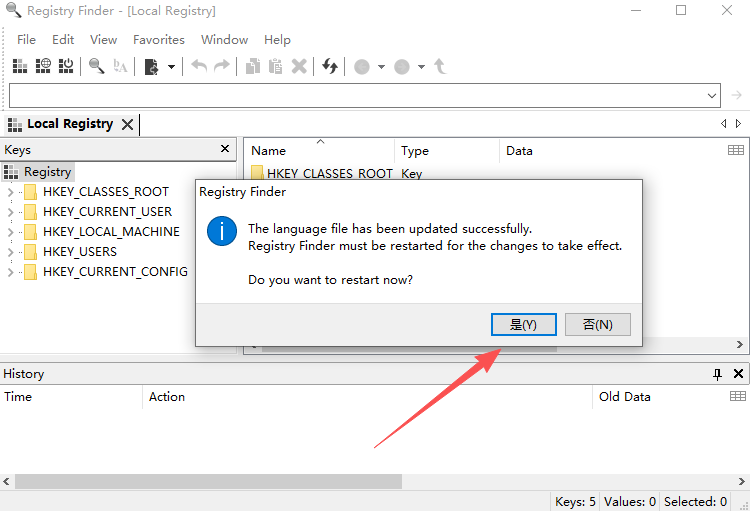
Task: Click the address bar Go arrow
Action: 737,95
